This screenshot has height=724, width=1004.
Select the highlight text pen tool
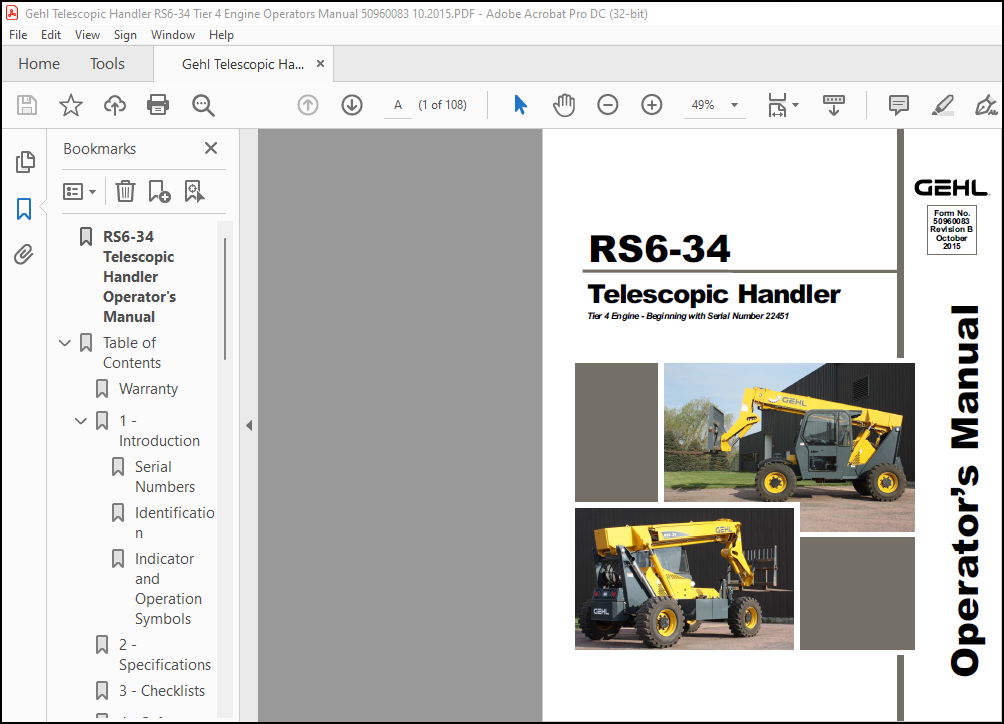click(x=943, y=105)
